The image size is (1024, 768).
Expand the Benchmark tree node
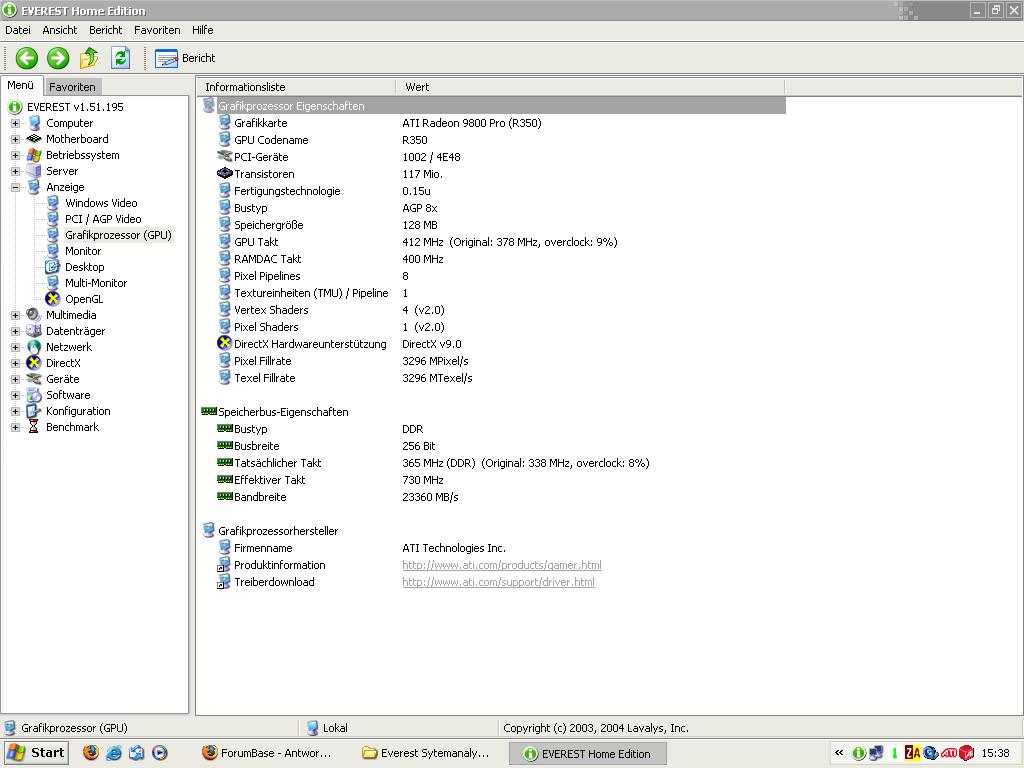15,427
